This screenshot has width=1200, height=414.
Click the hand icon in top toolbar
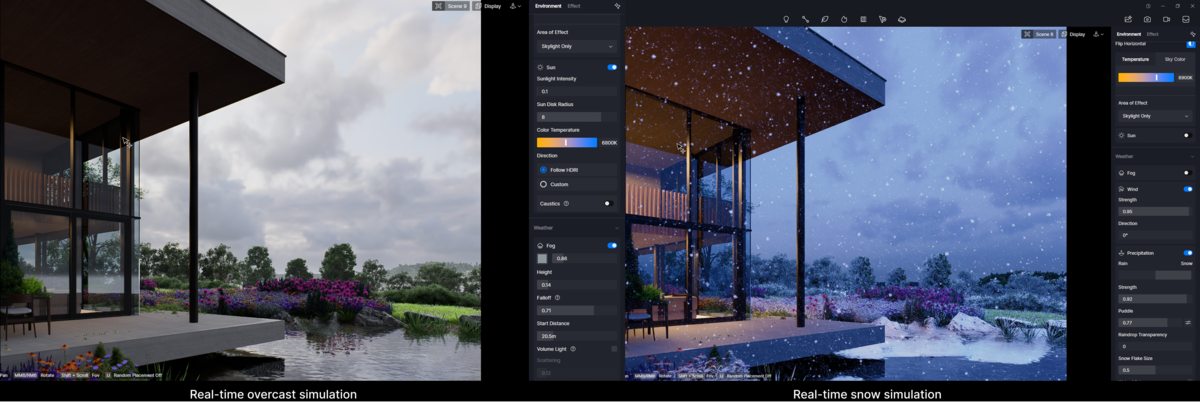(x=844, y=19)
